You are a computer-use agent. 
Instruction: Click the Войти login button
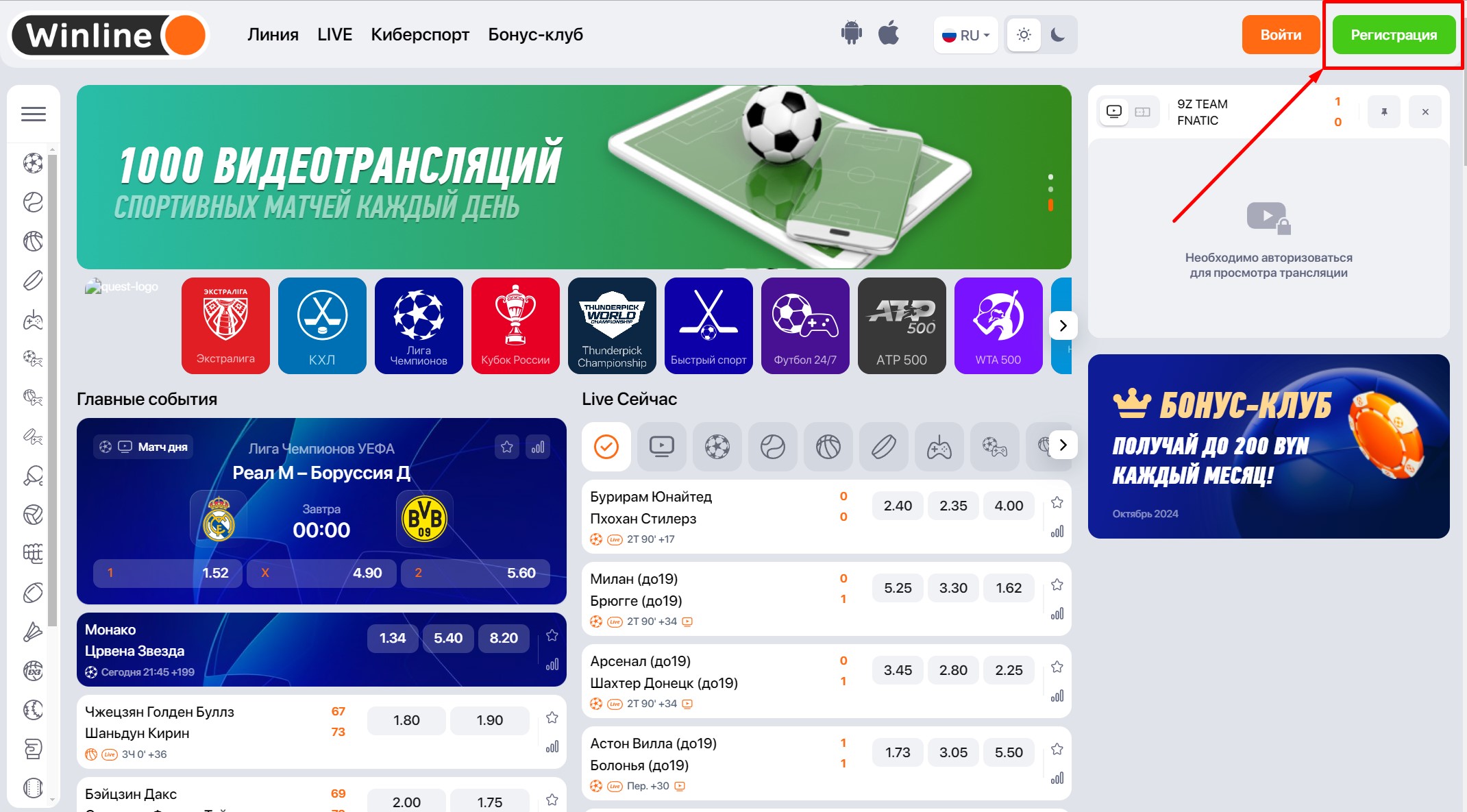1281,34
